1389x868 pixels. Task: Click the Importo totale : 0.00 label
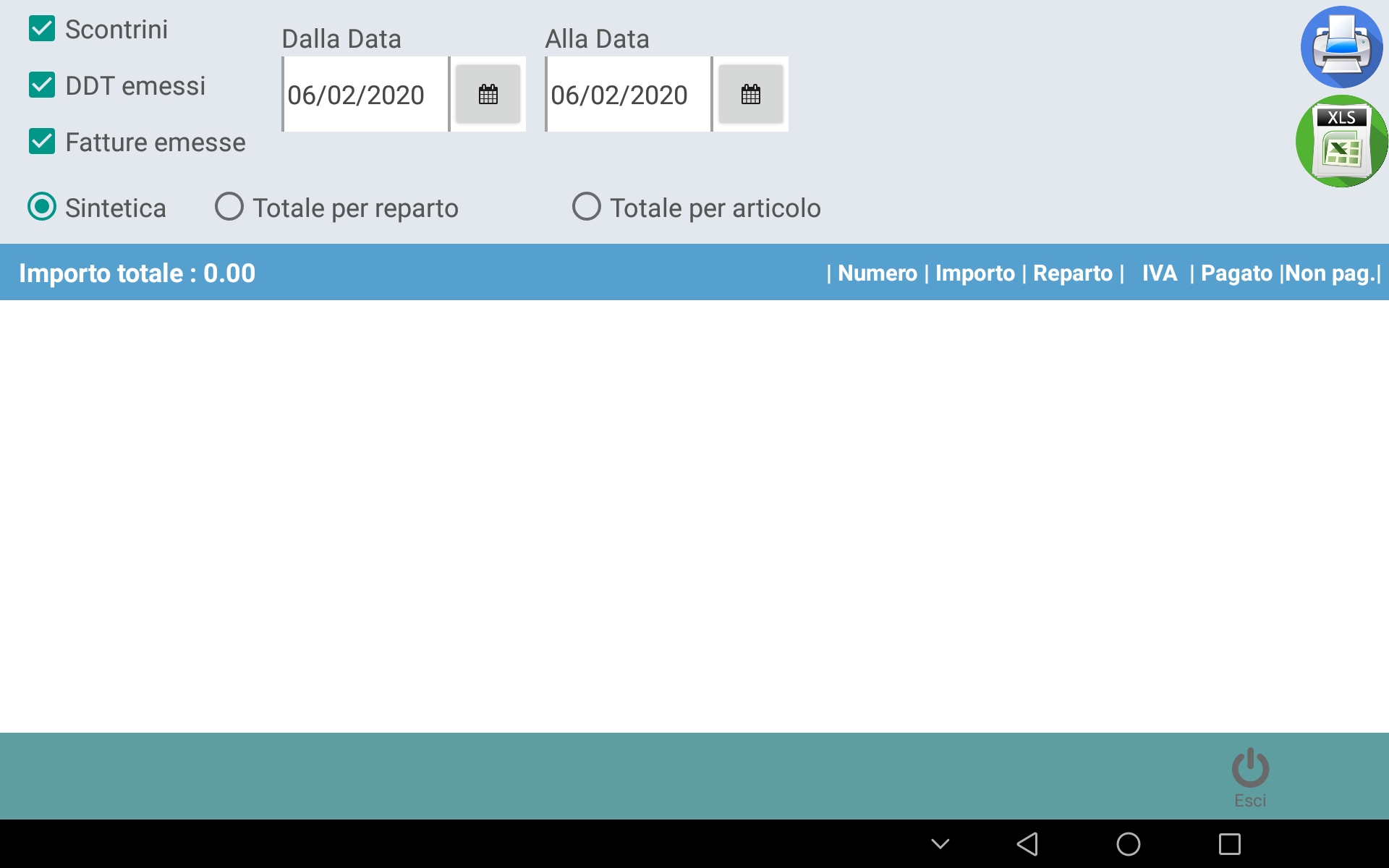pyautogui.click(x=137, y=273)
